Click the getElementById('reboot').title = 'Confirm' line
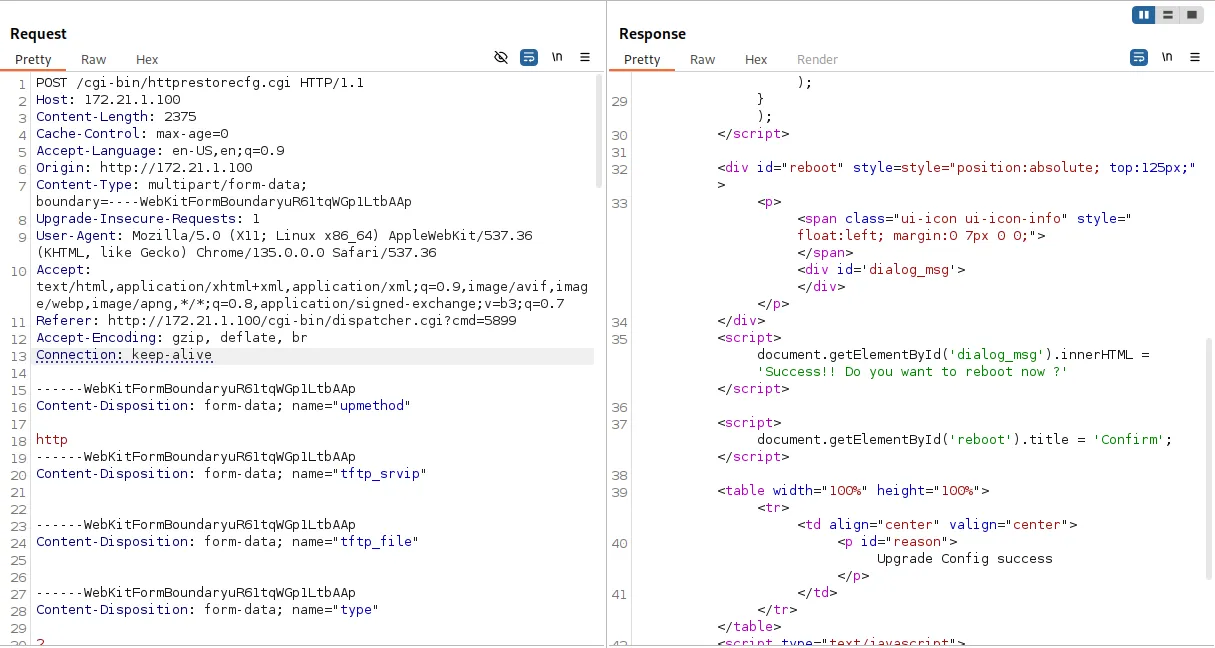1215x648 pixels. (965, 440)
